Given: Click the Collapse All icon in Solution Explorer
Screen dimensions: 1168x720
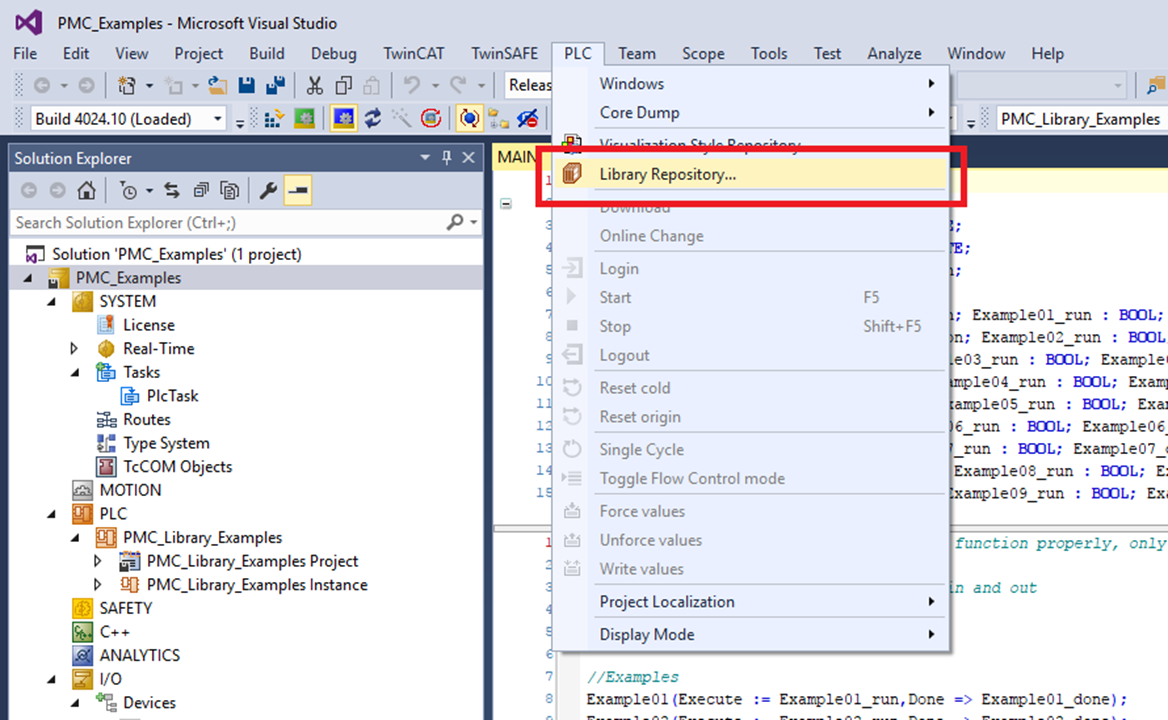Looking at the screenshot, I should coord(201,190).
